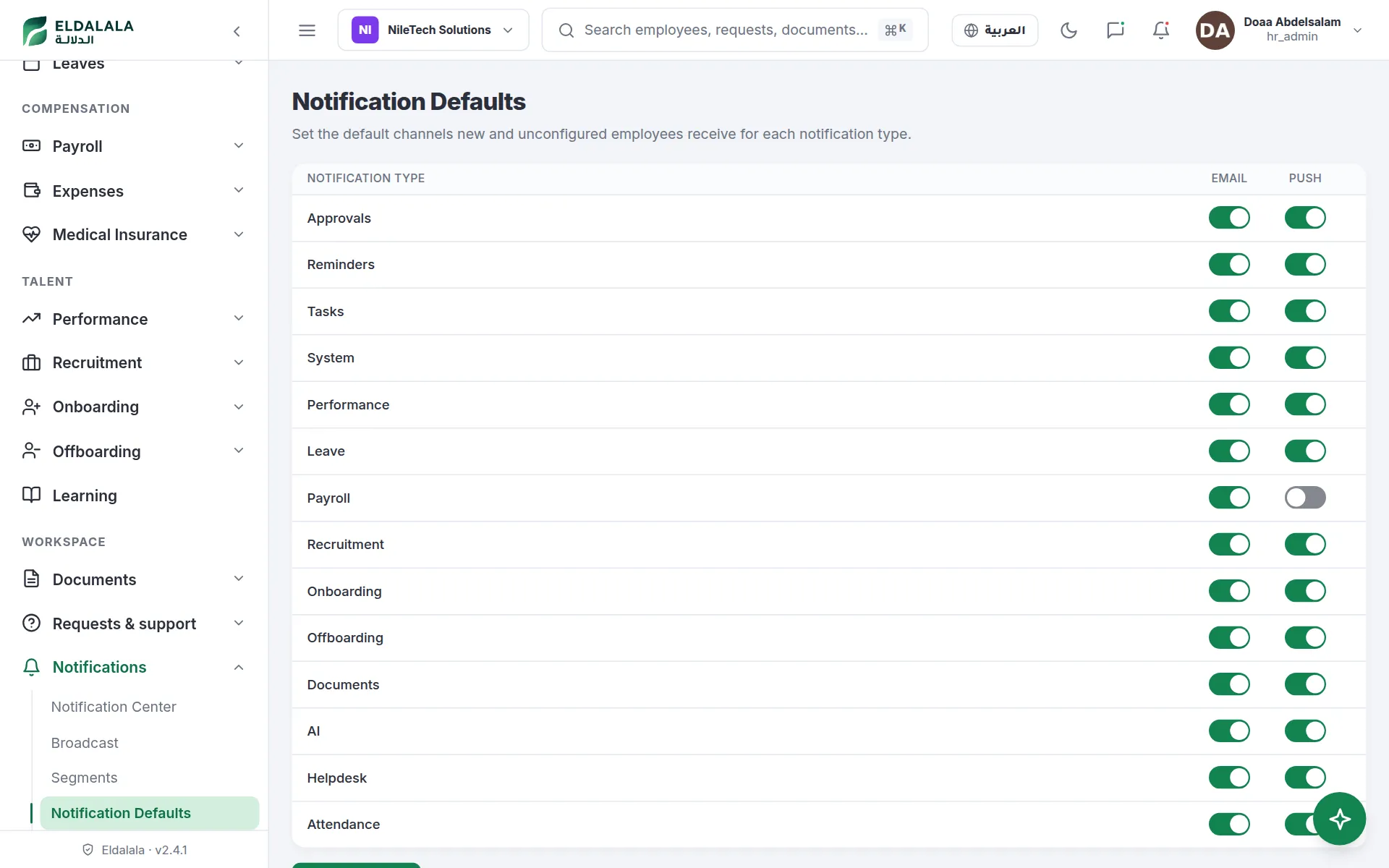
Task: Click the Performance trend icon
Action: pos(31,318)
